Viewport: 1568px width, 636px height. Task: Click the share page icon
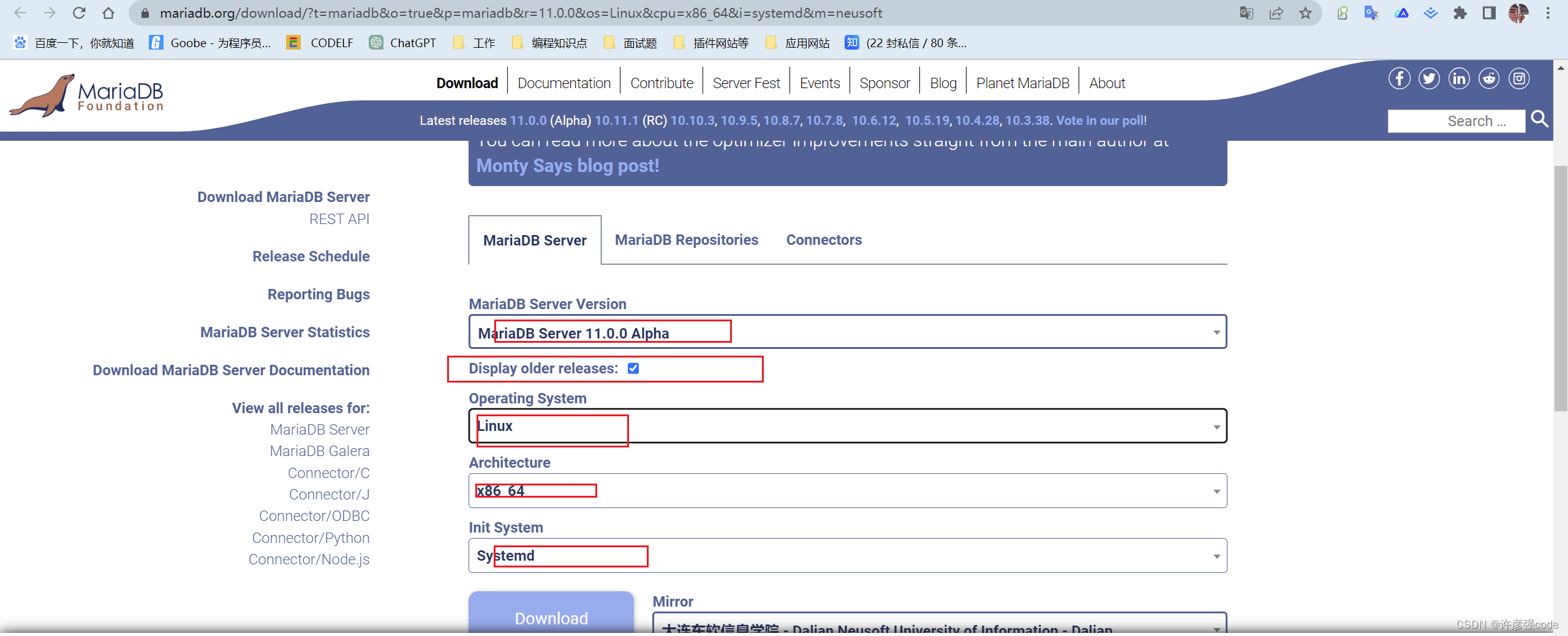point(1276,13)
